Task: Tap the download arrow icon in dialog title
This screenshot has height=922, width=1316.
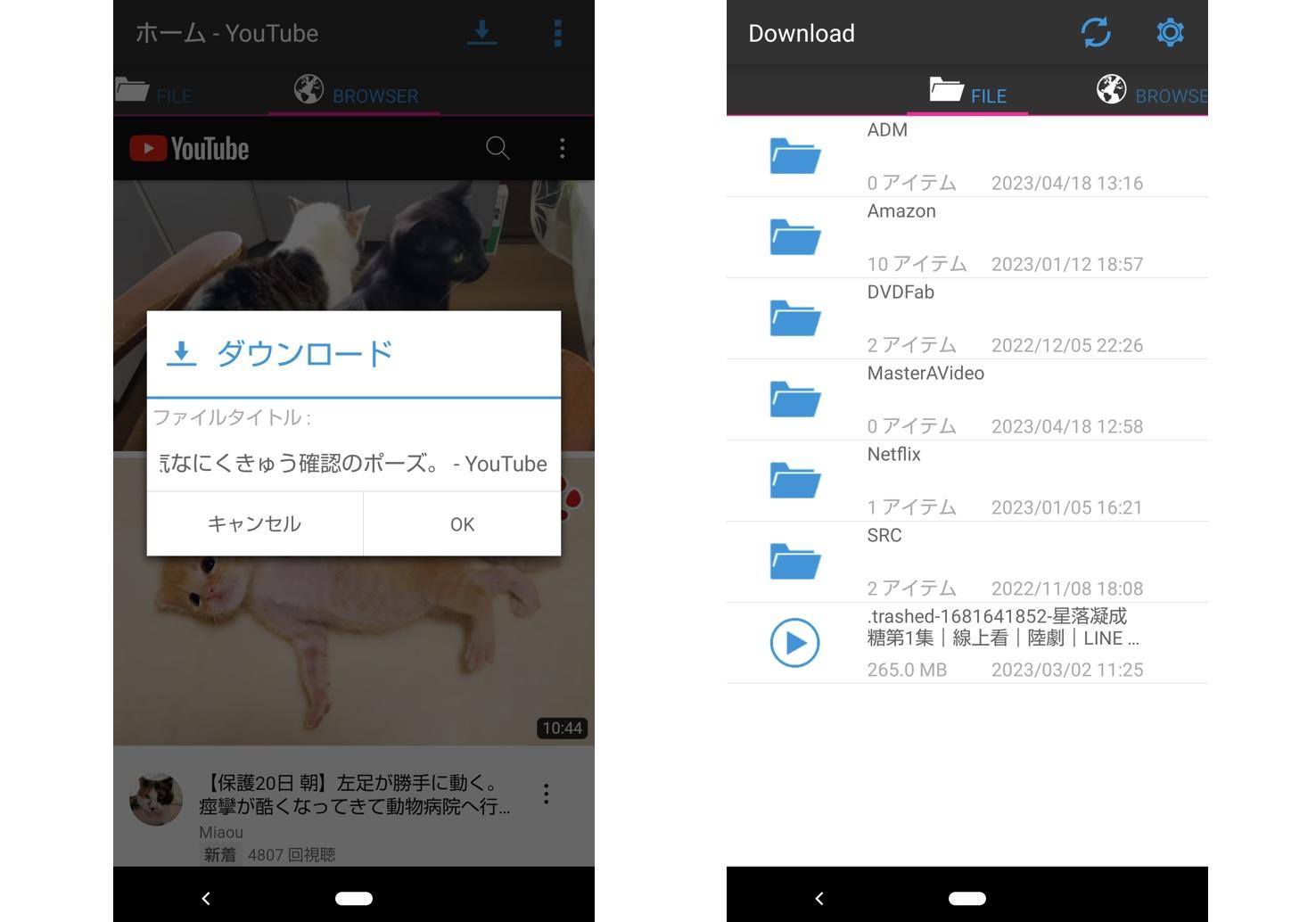Action: point(181,354)
